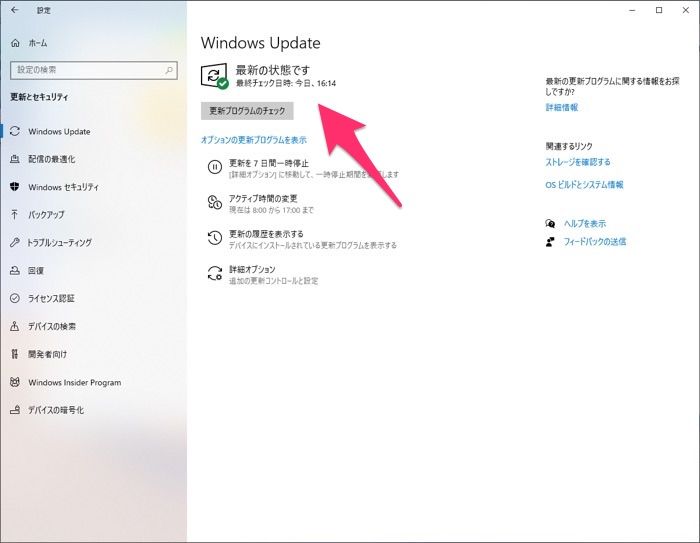Close the settings window
The image size is (700, 543).
click(x=686, y=10)
